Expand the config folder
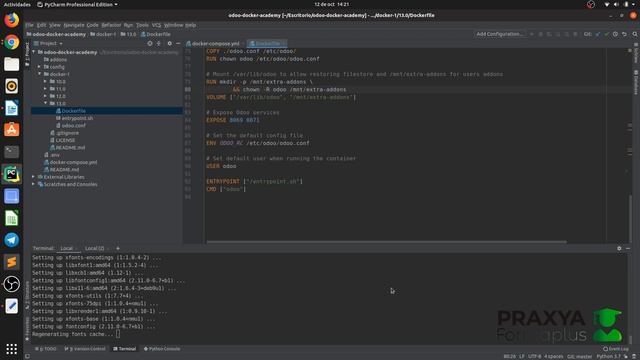Screen dimensions: 640x360 click(x=40, y=67)
